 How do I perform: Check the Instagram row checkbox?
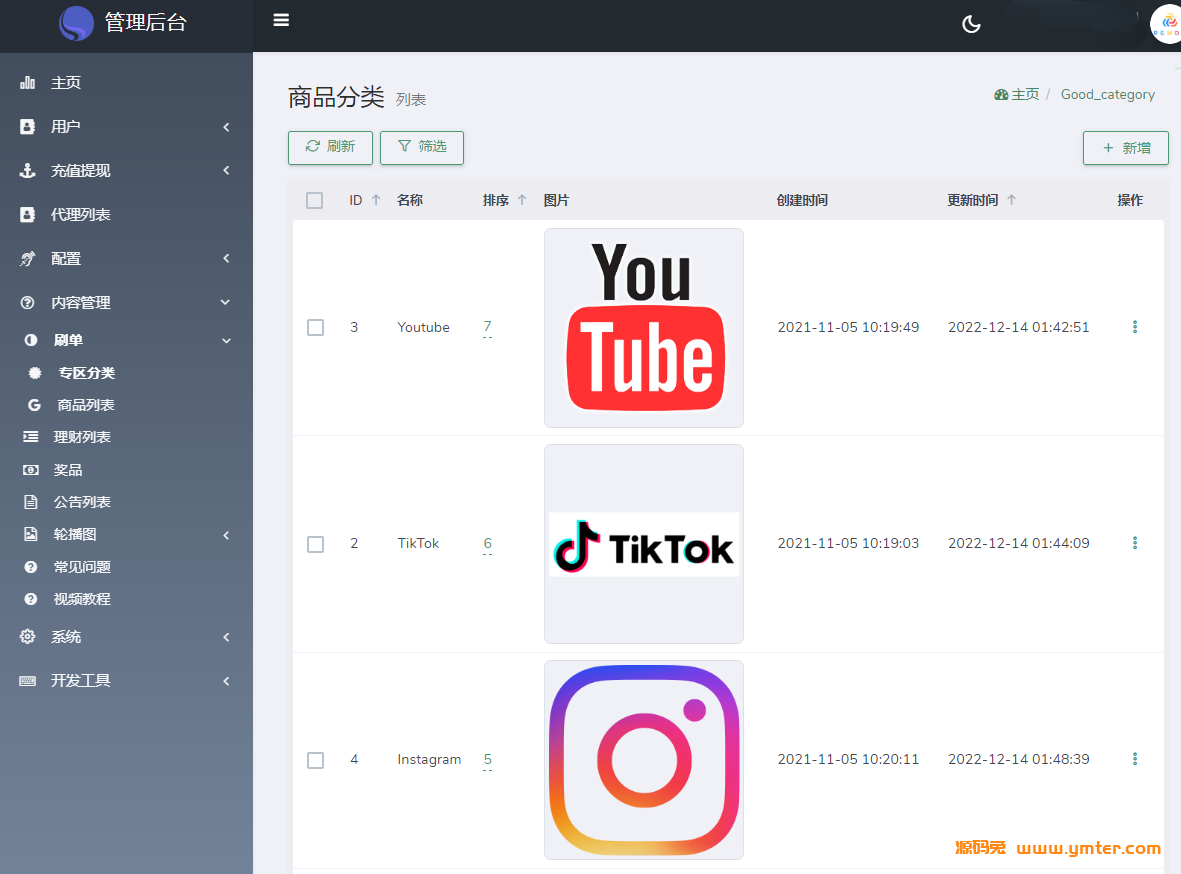[316, 760]
